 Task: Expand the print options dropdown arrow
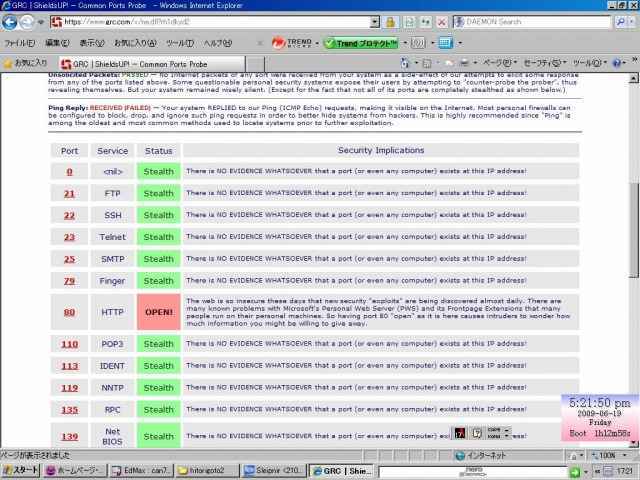475,63
